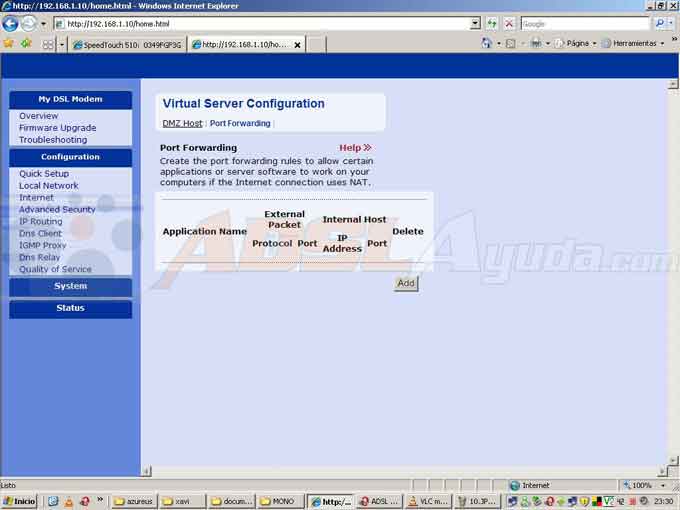
Task: Open the Help link for Port Forwarding
Action: 355,148
